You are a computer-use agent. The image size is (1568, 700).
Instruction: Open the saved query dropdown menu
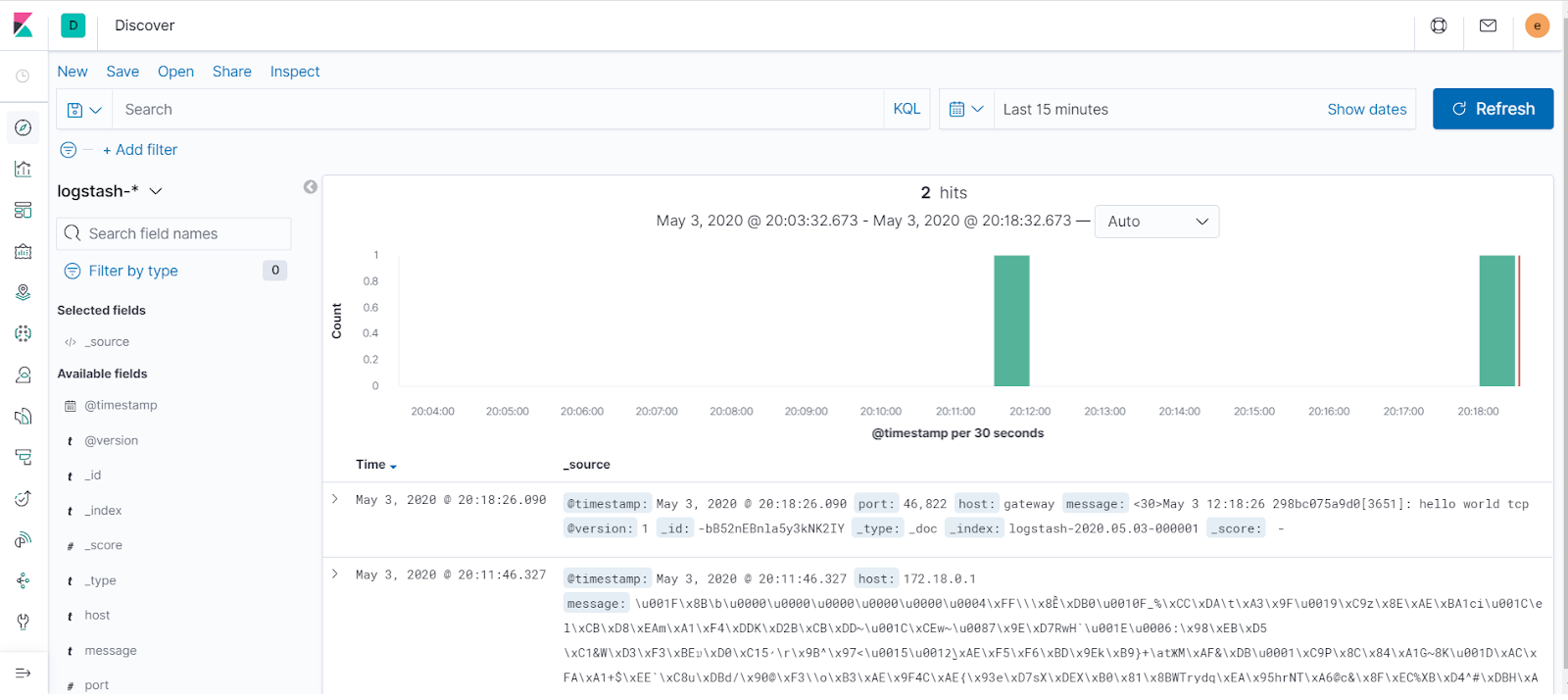click(x=84, y=110)
